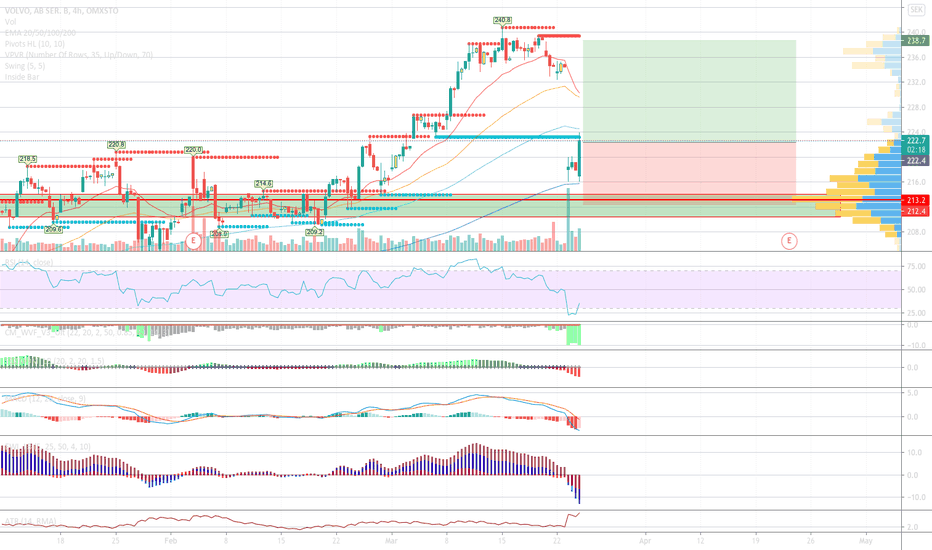Click the Feb label on time axis
The image size is (932, 550).
(171, 541)
